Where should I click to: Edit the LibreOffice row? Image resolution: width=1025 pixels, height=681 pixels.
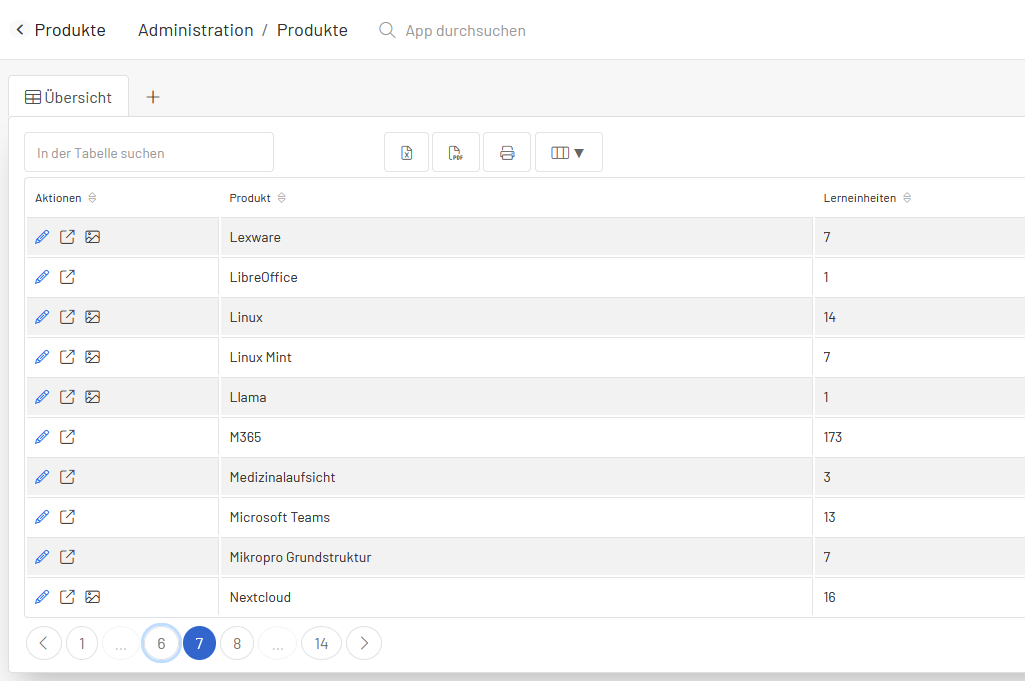(42, 277)
